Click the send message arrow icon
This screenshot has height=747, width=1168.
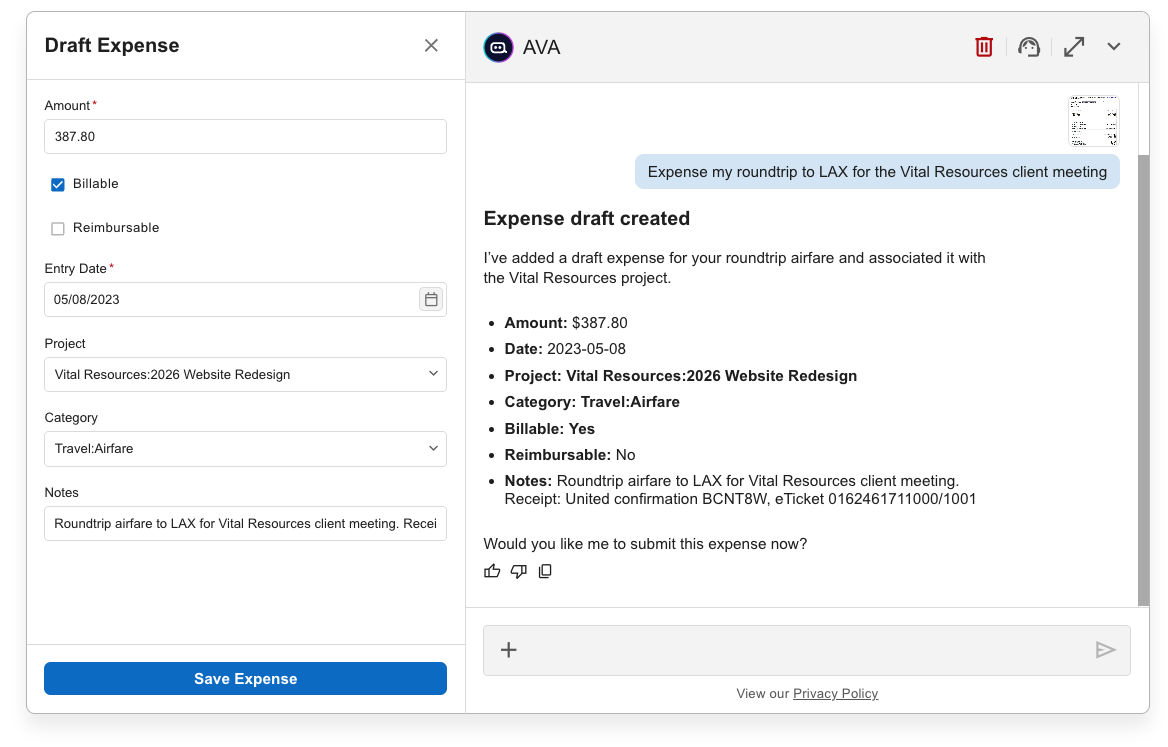1105,650
